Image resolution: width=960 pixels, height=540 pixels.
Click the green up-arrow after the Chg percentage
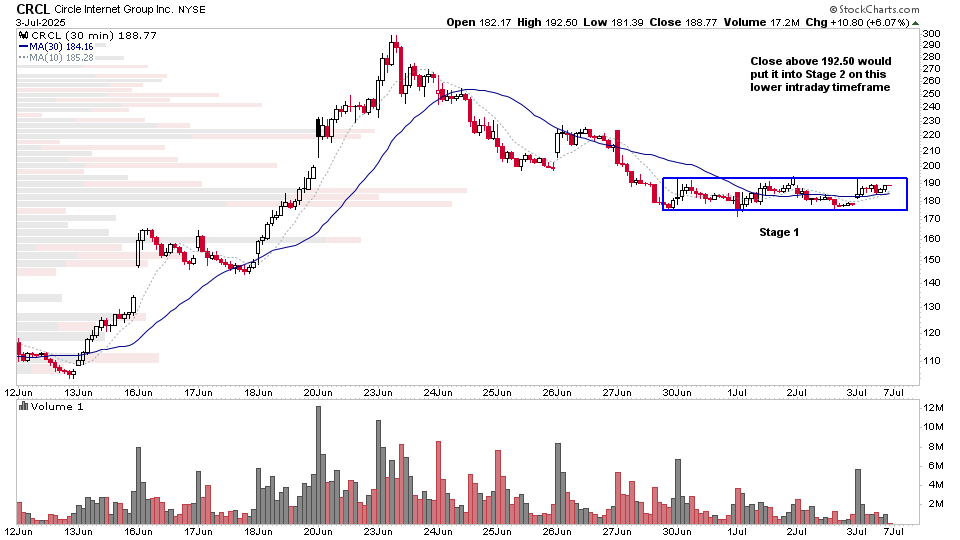click(x=915, y=23)
